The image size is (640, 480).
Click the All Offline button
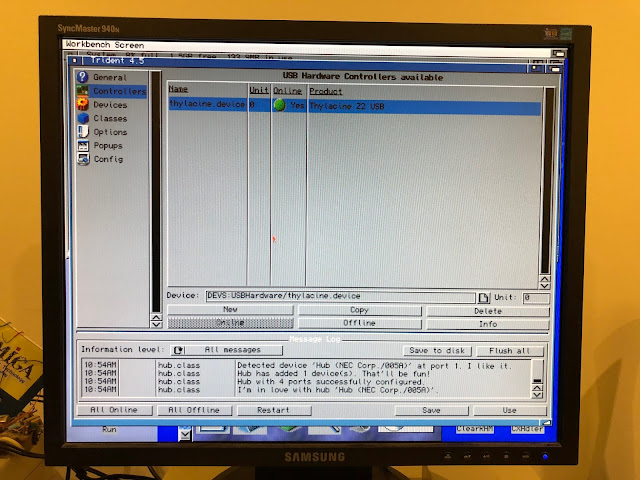(194, 410)
